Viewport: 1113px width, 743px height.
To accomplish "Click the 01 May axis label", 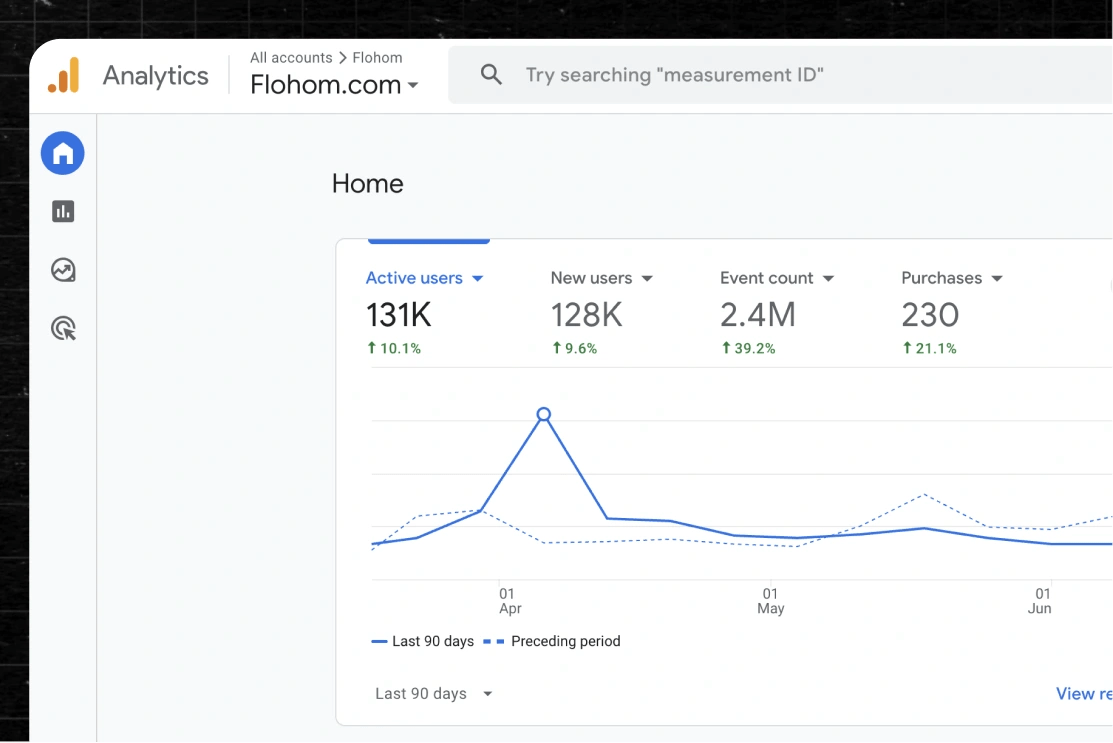I will coord(771,600).
